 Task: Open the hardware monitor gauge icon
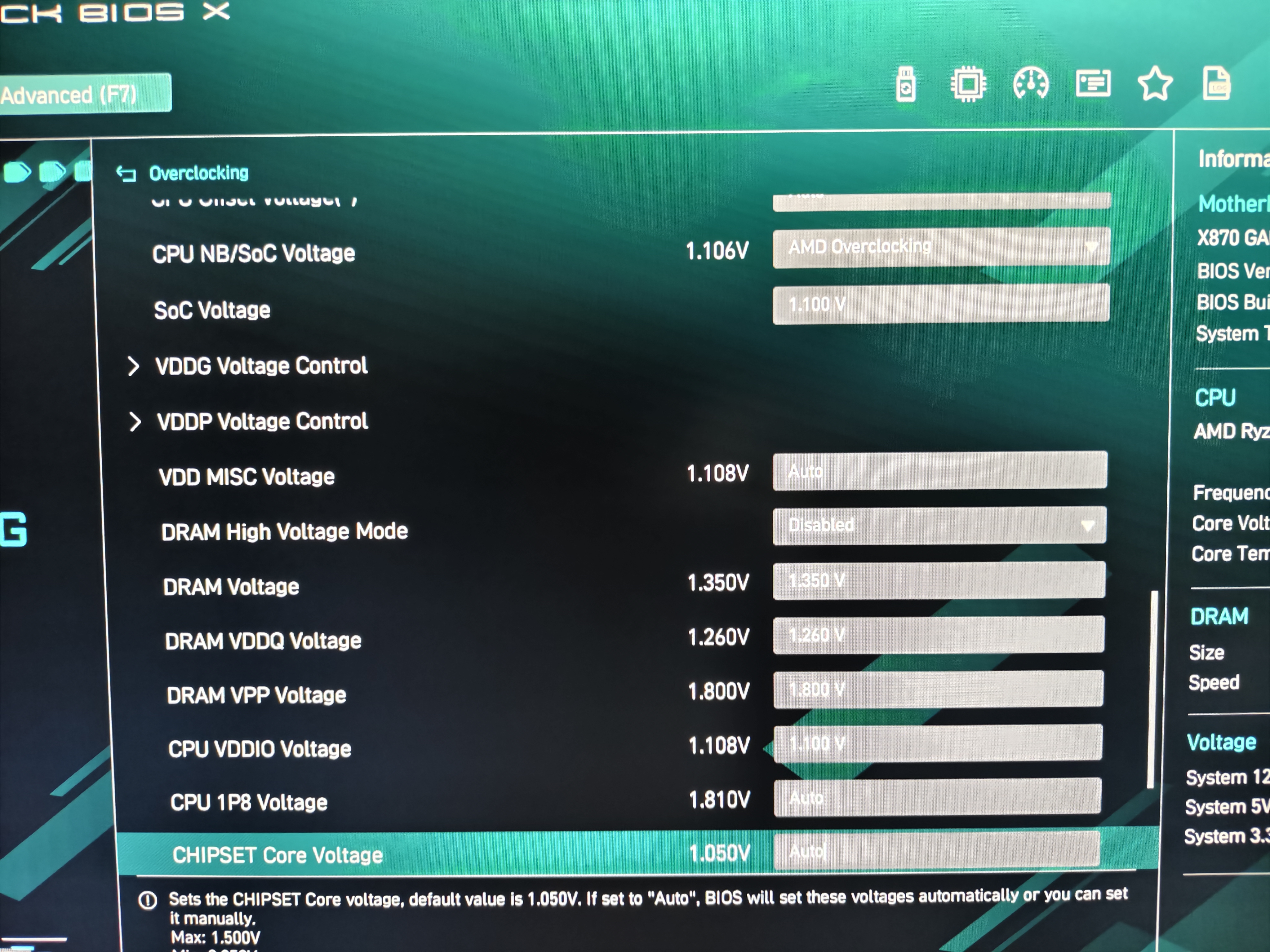[1031, 84]
